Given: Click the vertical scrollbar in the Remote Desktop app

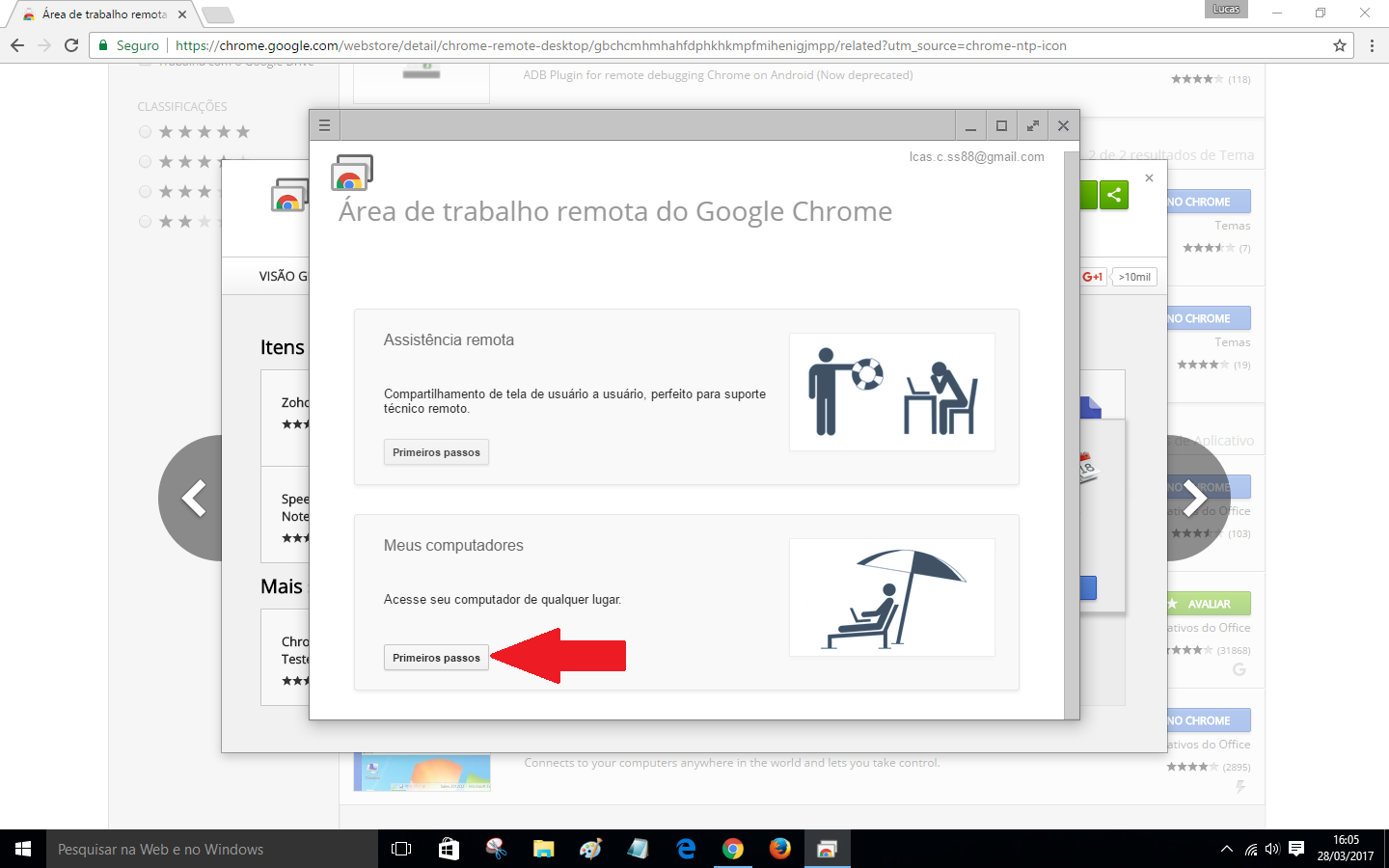Looking at the screenshot, I should click(1071, 434).
